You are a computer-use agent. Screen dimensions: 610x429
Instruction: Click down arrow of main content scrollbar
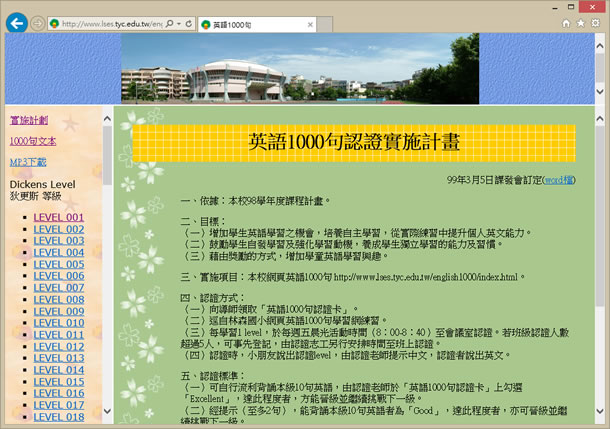(600, 411)
